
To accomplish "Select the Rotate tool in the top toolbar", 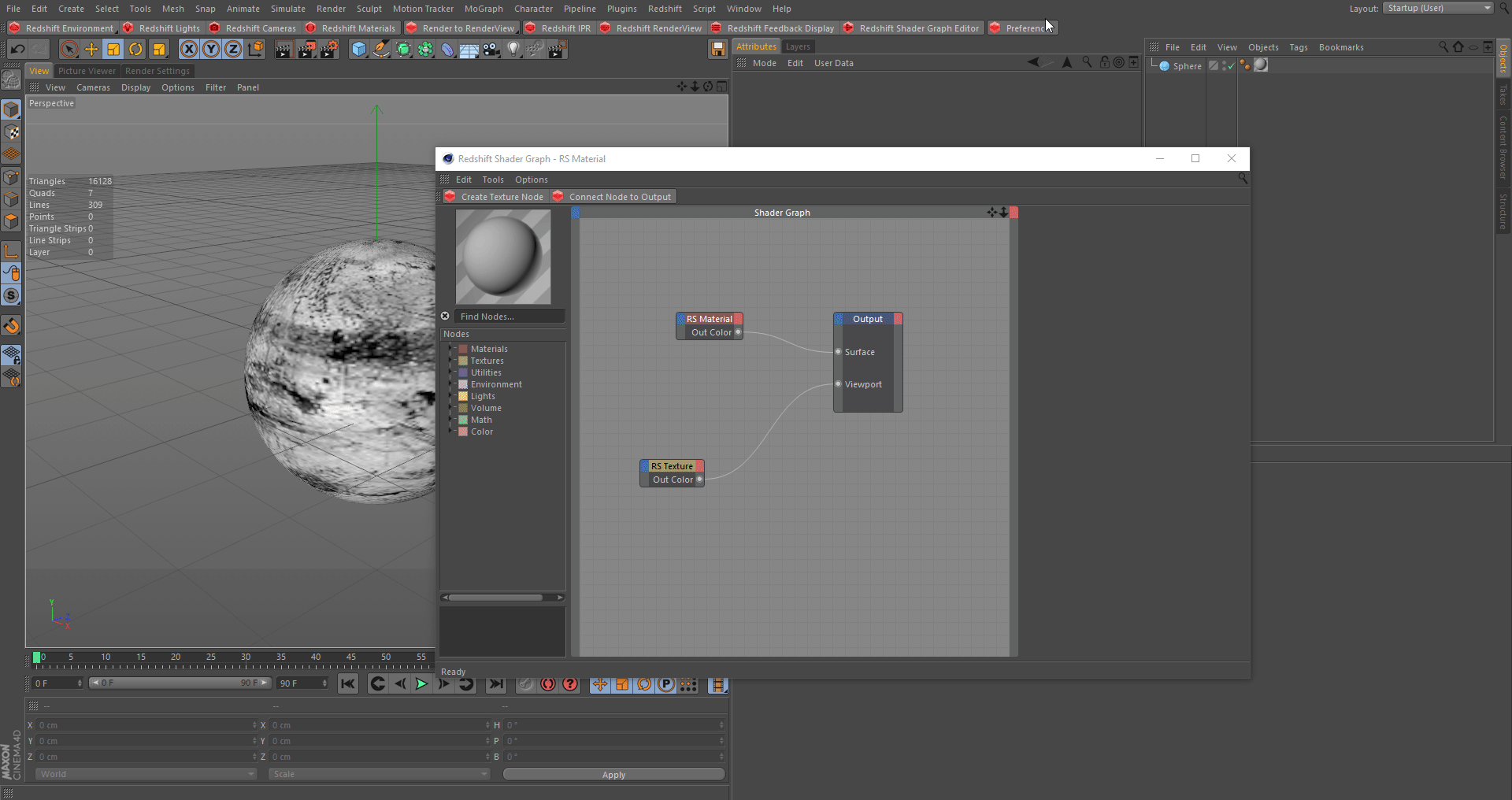I will pyautogui.click(x=135, y=50).
